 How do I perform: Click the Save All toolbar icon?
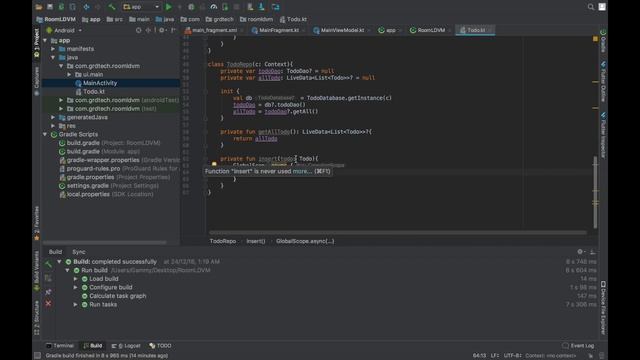50,7
